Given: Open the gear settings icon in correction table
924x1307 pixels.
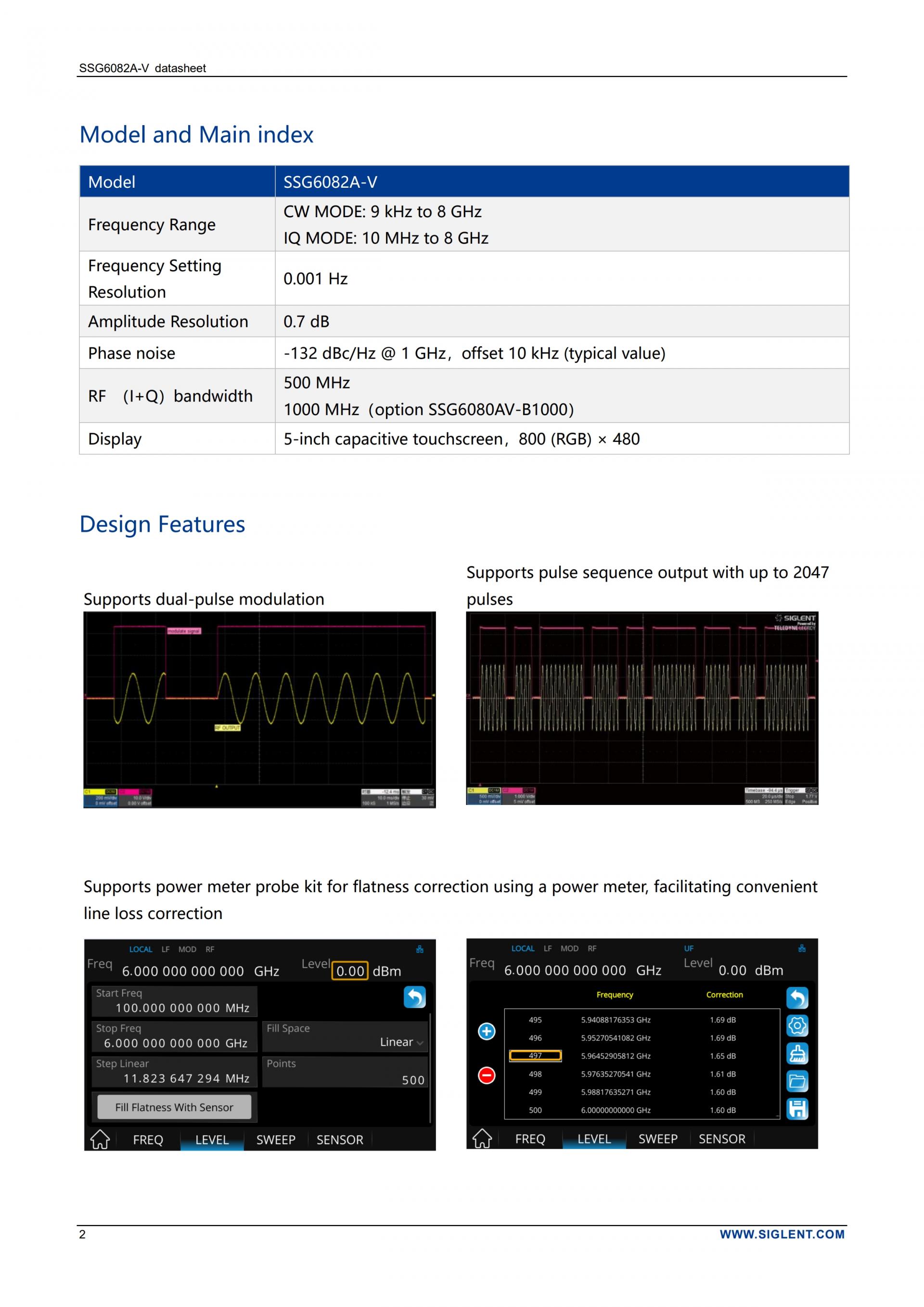Looking at the screenshot, I should pyautogui.click(x=797, y=1026).
